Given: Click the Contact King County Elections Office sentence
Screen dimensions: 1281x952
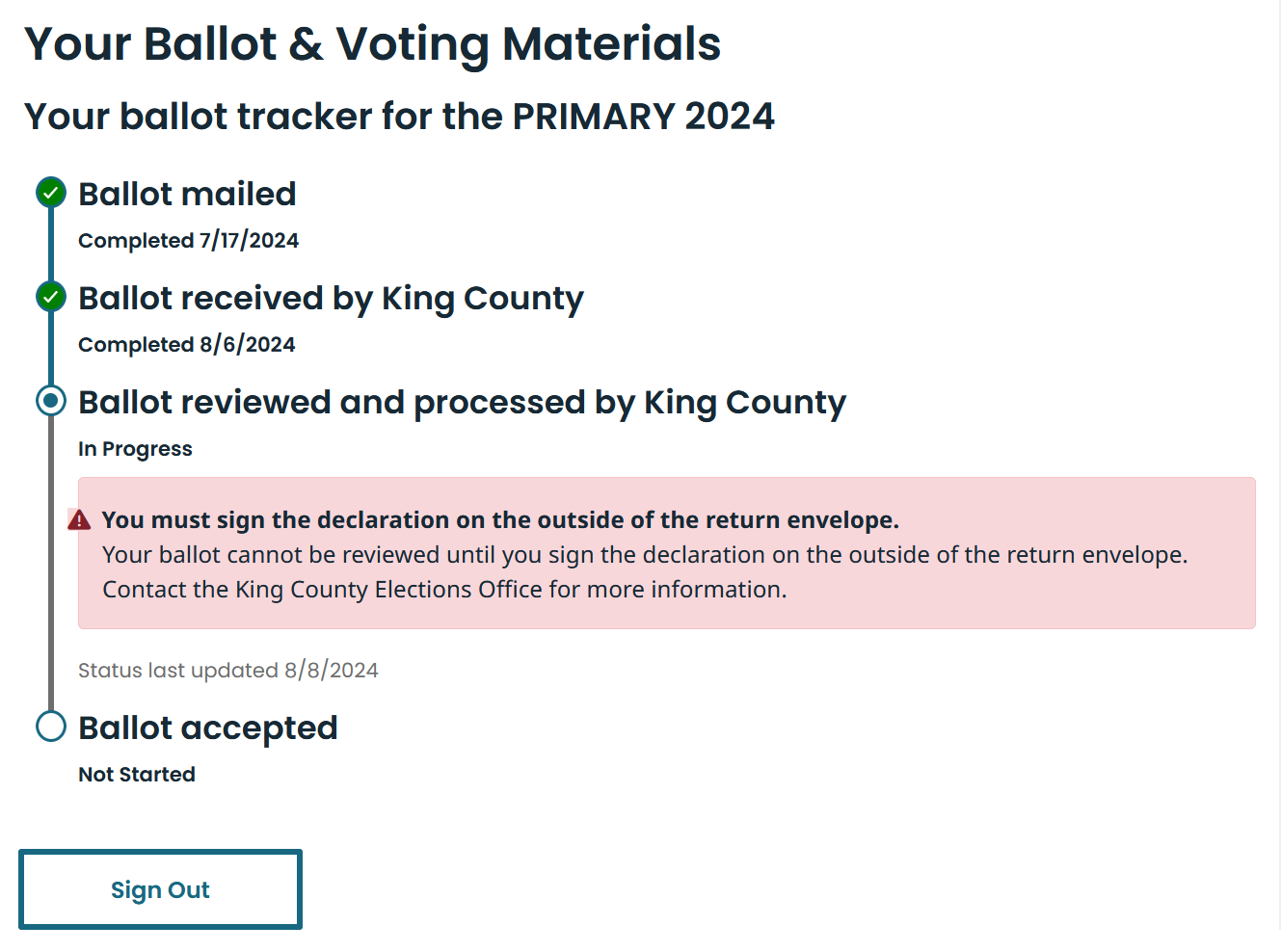Looking at the screenshot, I should point(444,590).
